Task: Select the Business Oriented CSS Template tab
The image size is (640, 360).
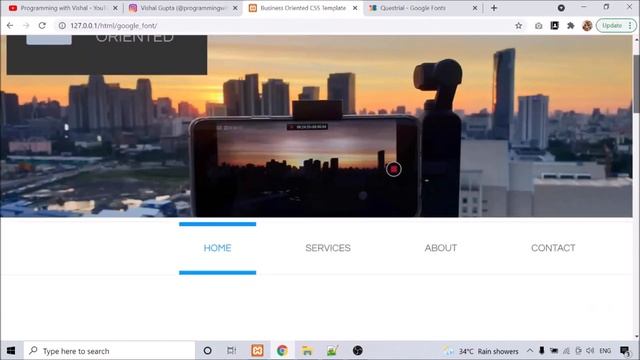Action: 302,8
